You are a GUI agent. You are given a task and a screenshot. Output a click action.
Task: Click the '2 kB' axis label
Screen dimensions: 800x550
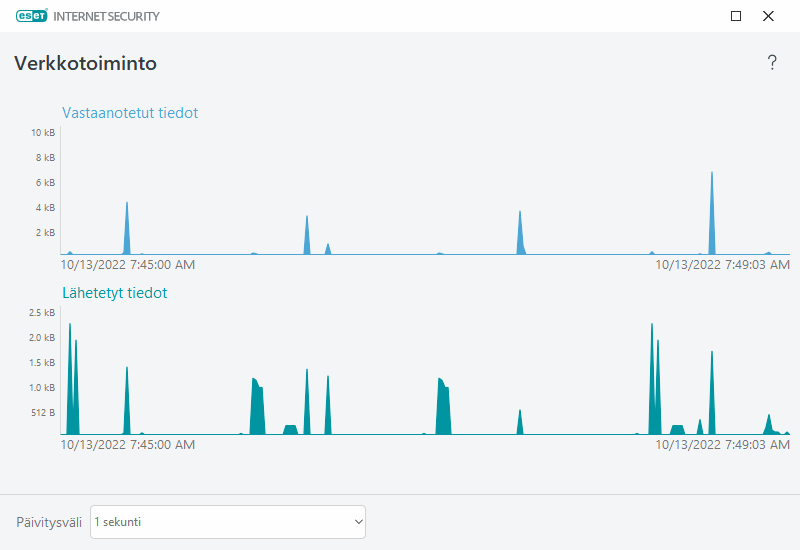click(x=45, y=233)
